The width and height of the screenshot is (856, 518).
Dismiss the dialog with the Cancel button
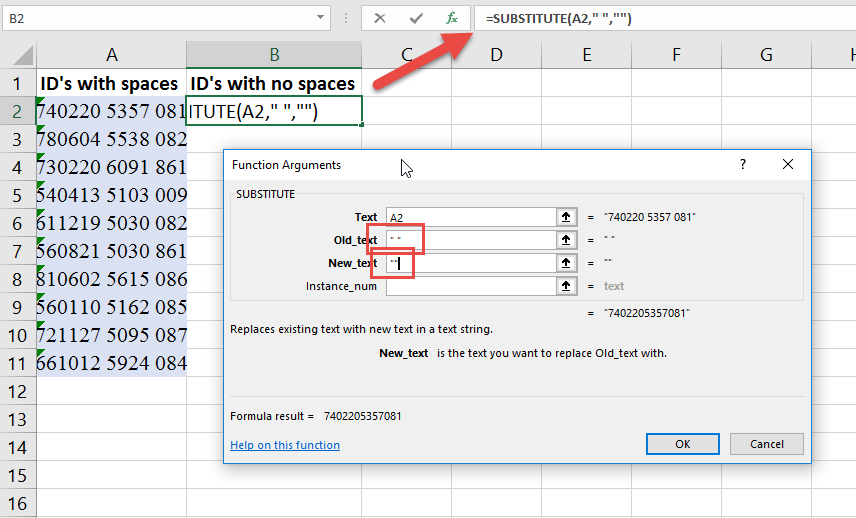tap(766, 444)
